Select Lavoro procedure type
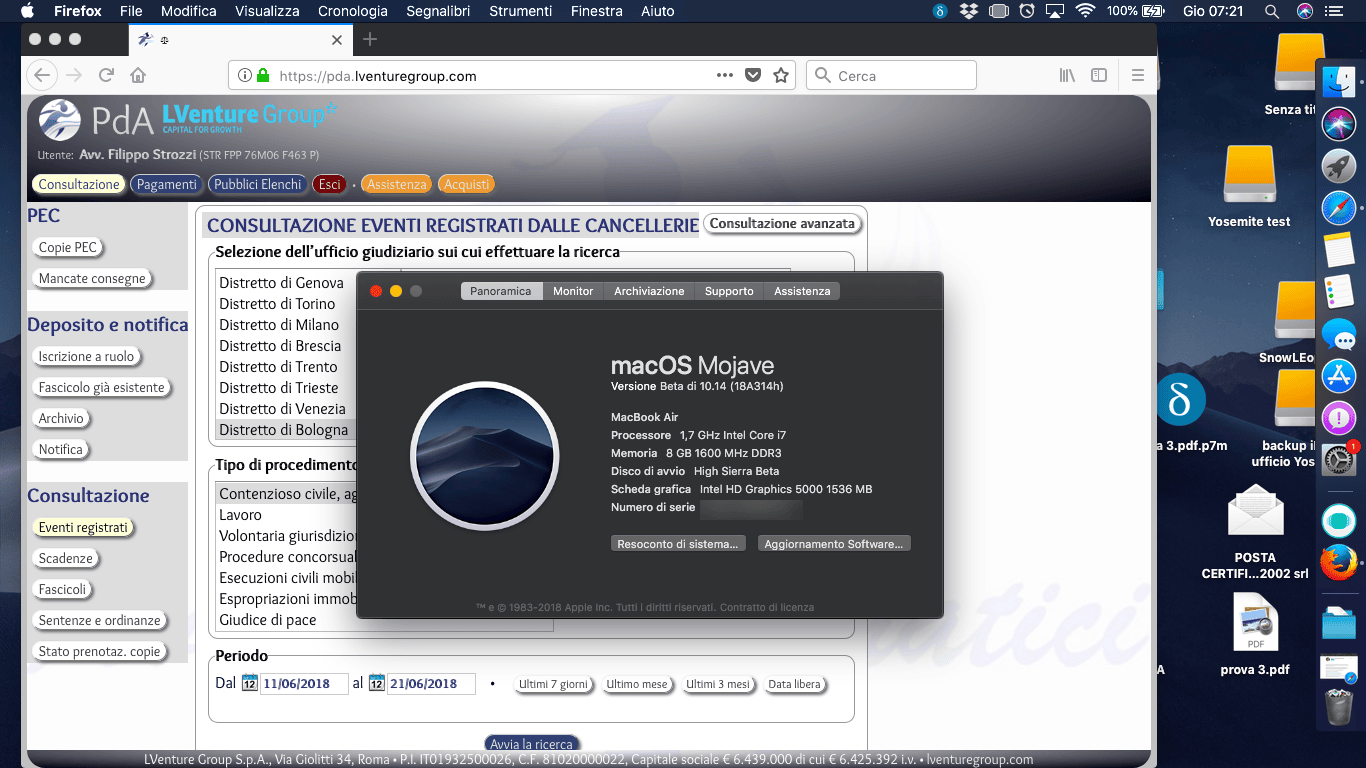 click(241, 515)
